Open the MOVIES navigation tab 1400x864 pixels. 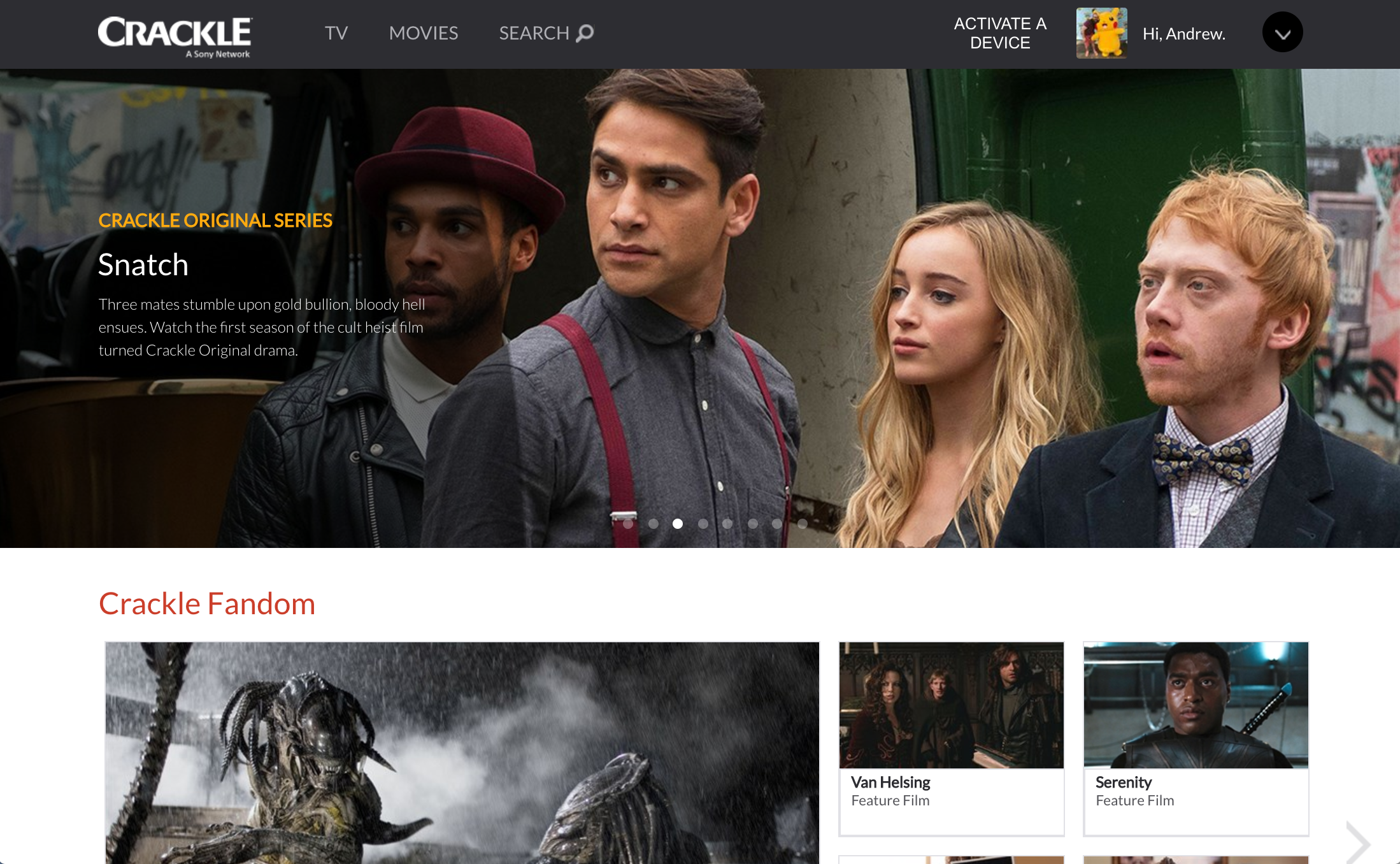[422, 33]
